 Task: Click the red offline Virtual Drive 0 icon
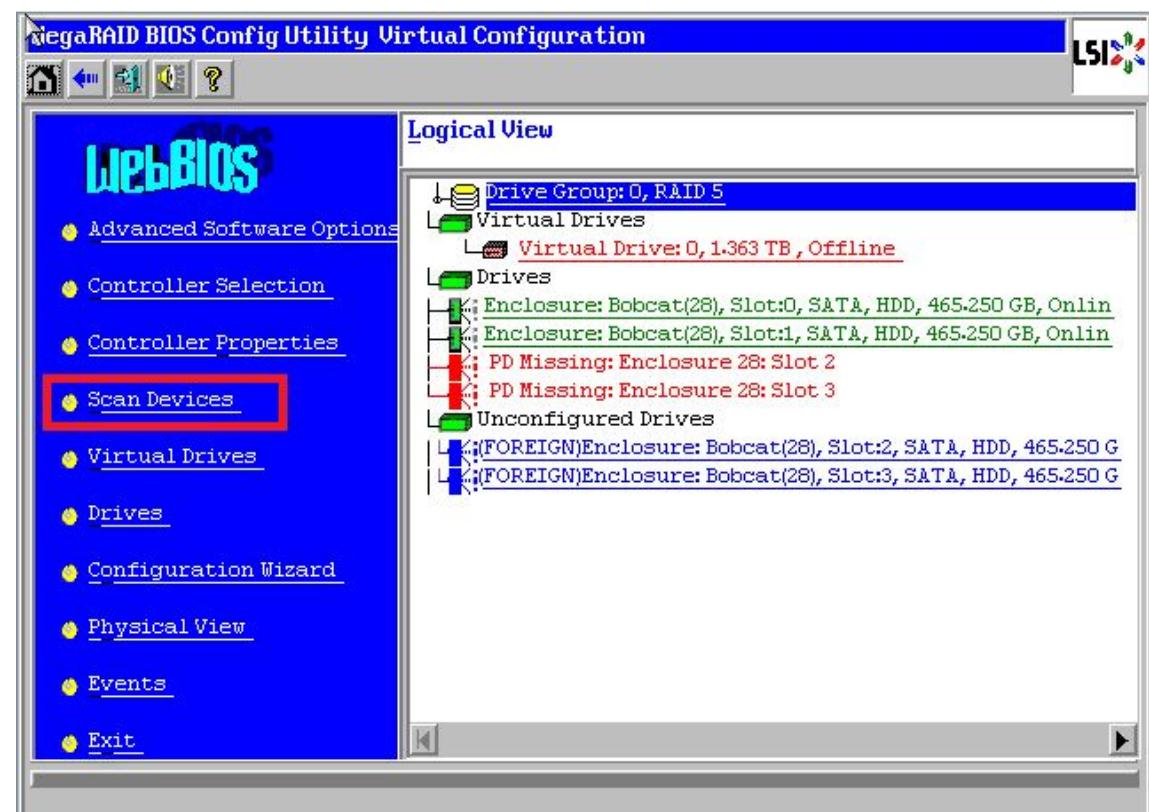(495, 250)
